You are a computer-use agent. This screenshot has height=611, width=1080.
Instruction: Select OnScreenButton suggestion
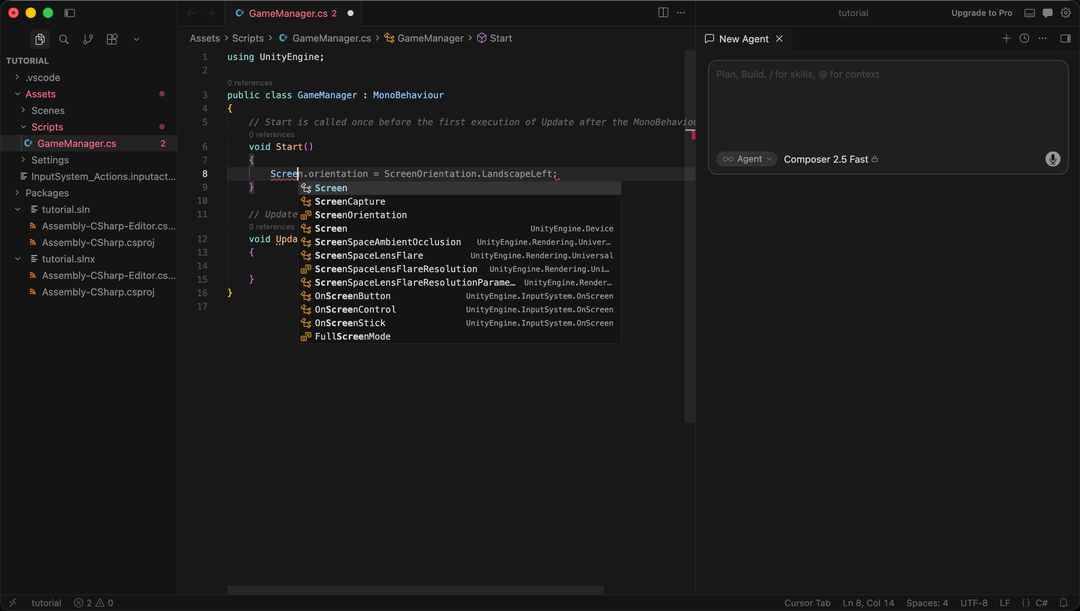point(459,296)
